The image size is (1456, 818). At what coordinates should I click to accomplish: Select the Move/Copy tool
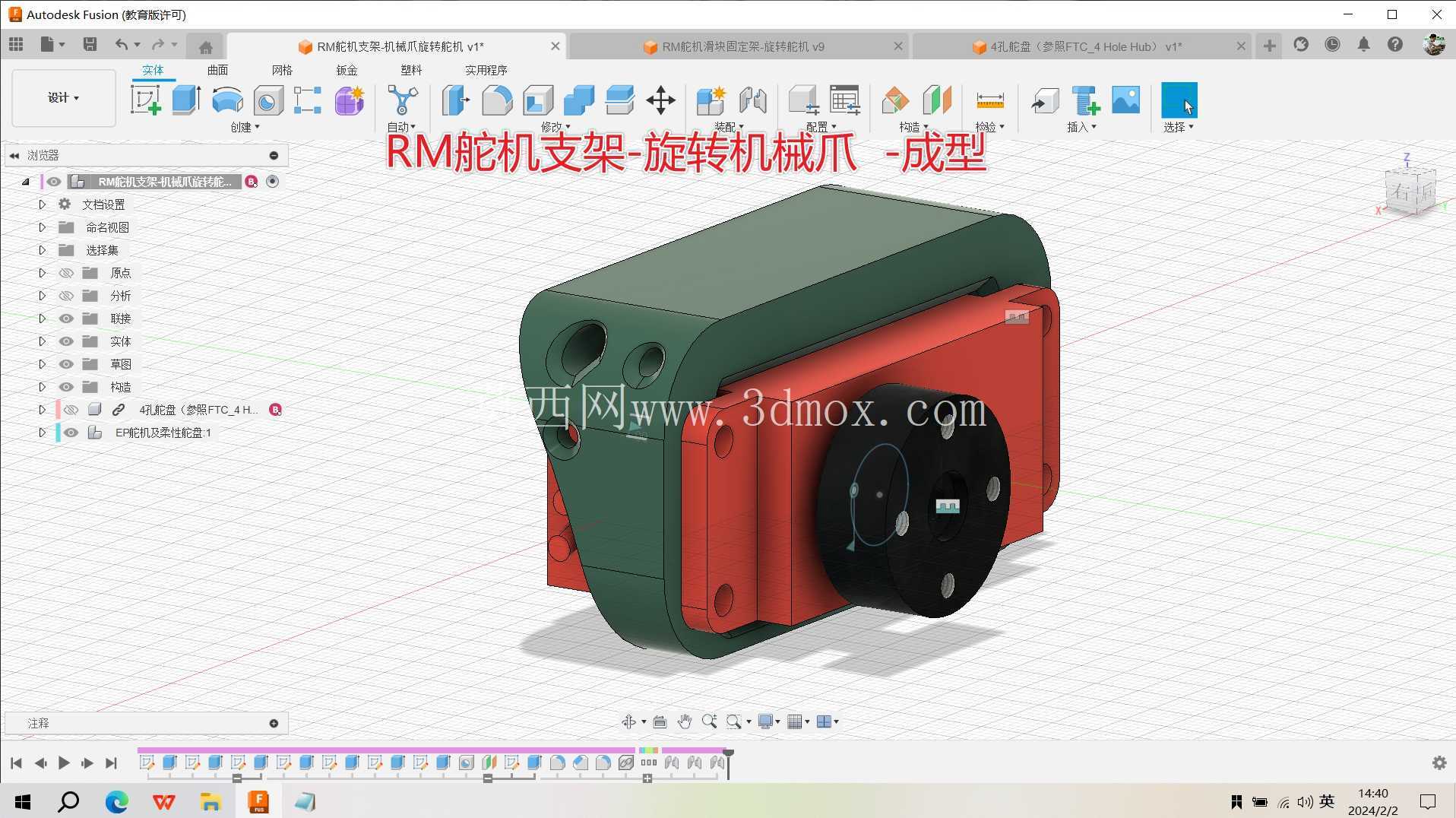click(x=660, y=100)
